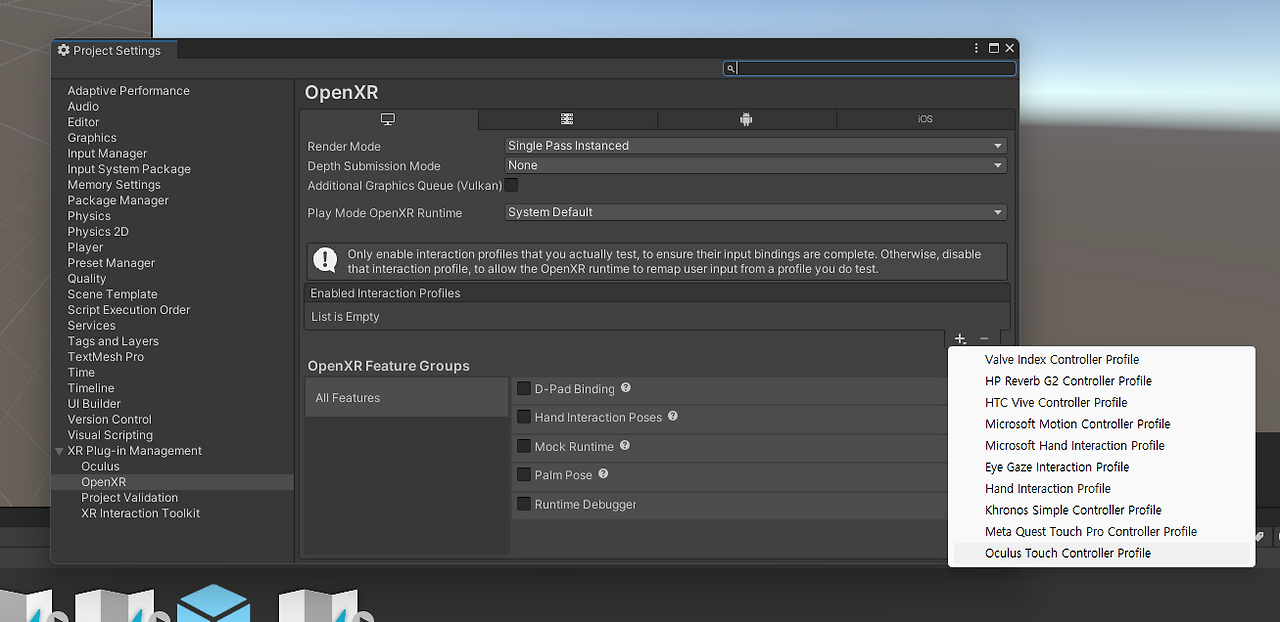Switch to the dedicated server platform tab
The height and width of the screenshot is (622, 1280).
pyautogui.click(x=567, y=119)
